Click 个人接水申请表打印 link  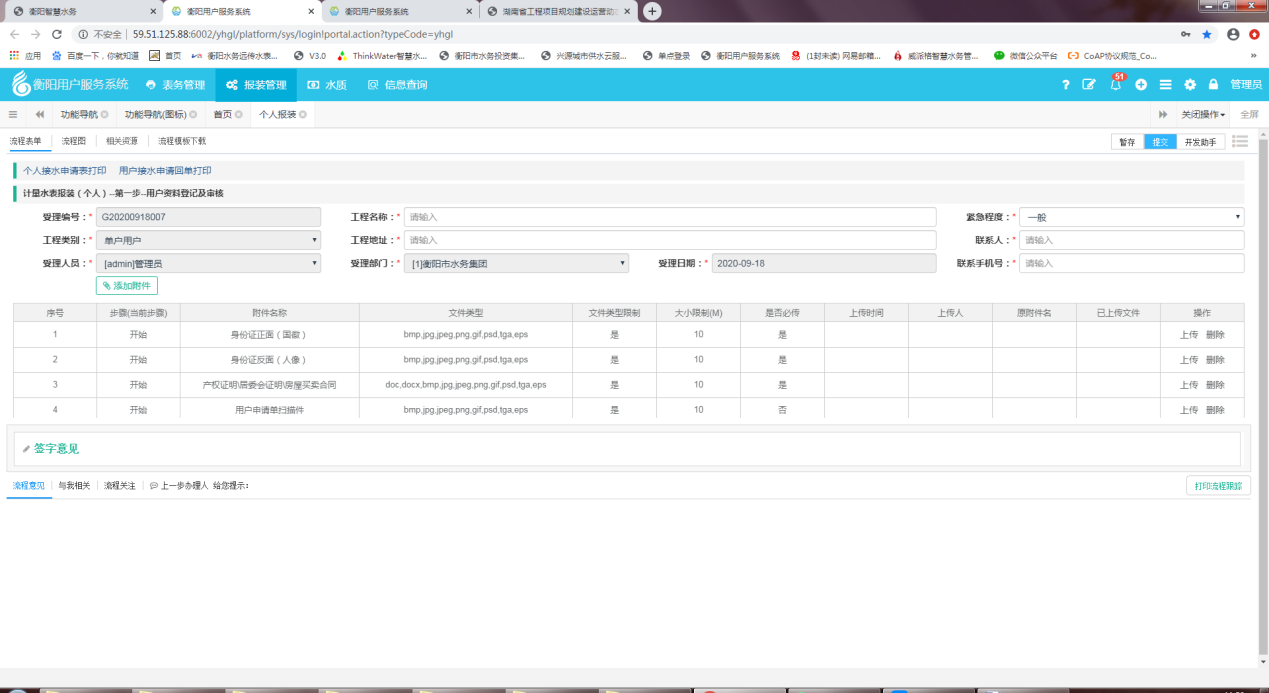[x=65, y=171]
